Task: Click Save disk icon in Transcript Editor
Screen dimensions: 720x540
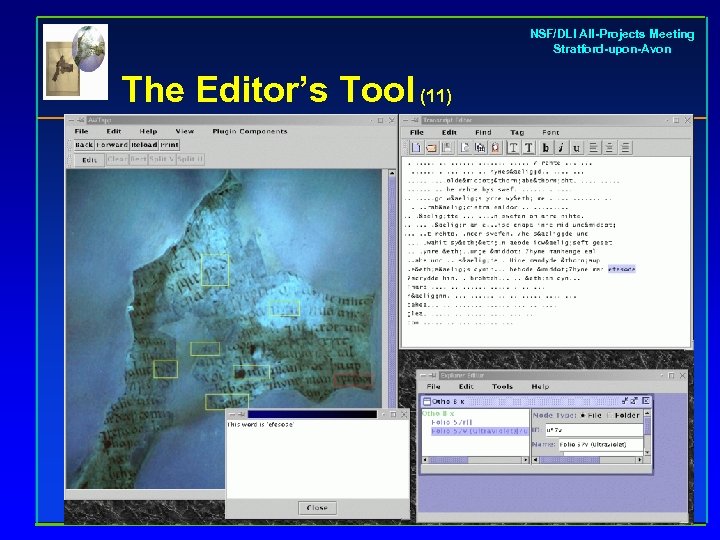Action: (x=447, y=147)
